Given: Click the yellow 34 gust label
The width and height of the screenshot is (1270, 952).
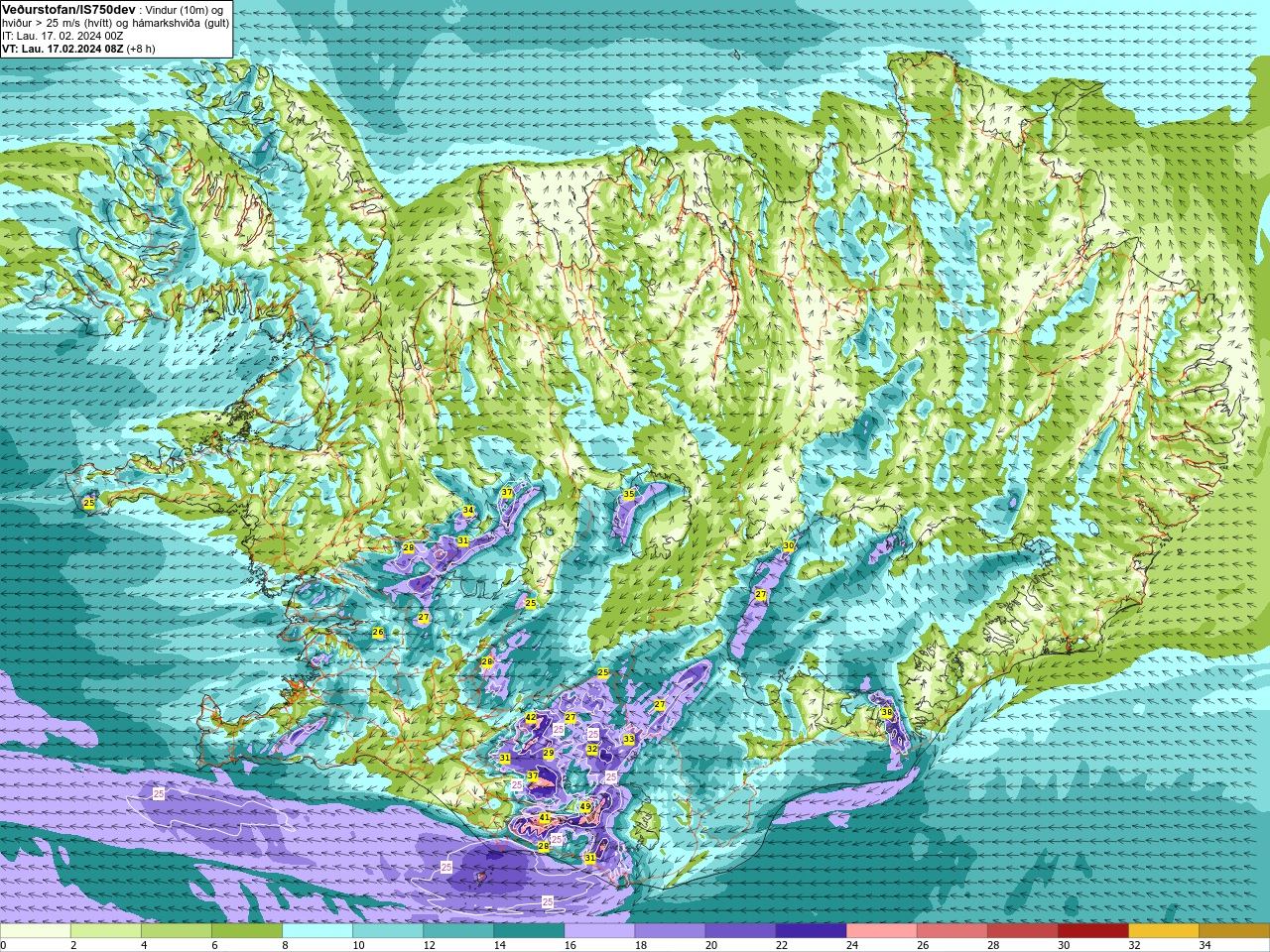Looking at the screenshot, I should [468, 511].
